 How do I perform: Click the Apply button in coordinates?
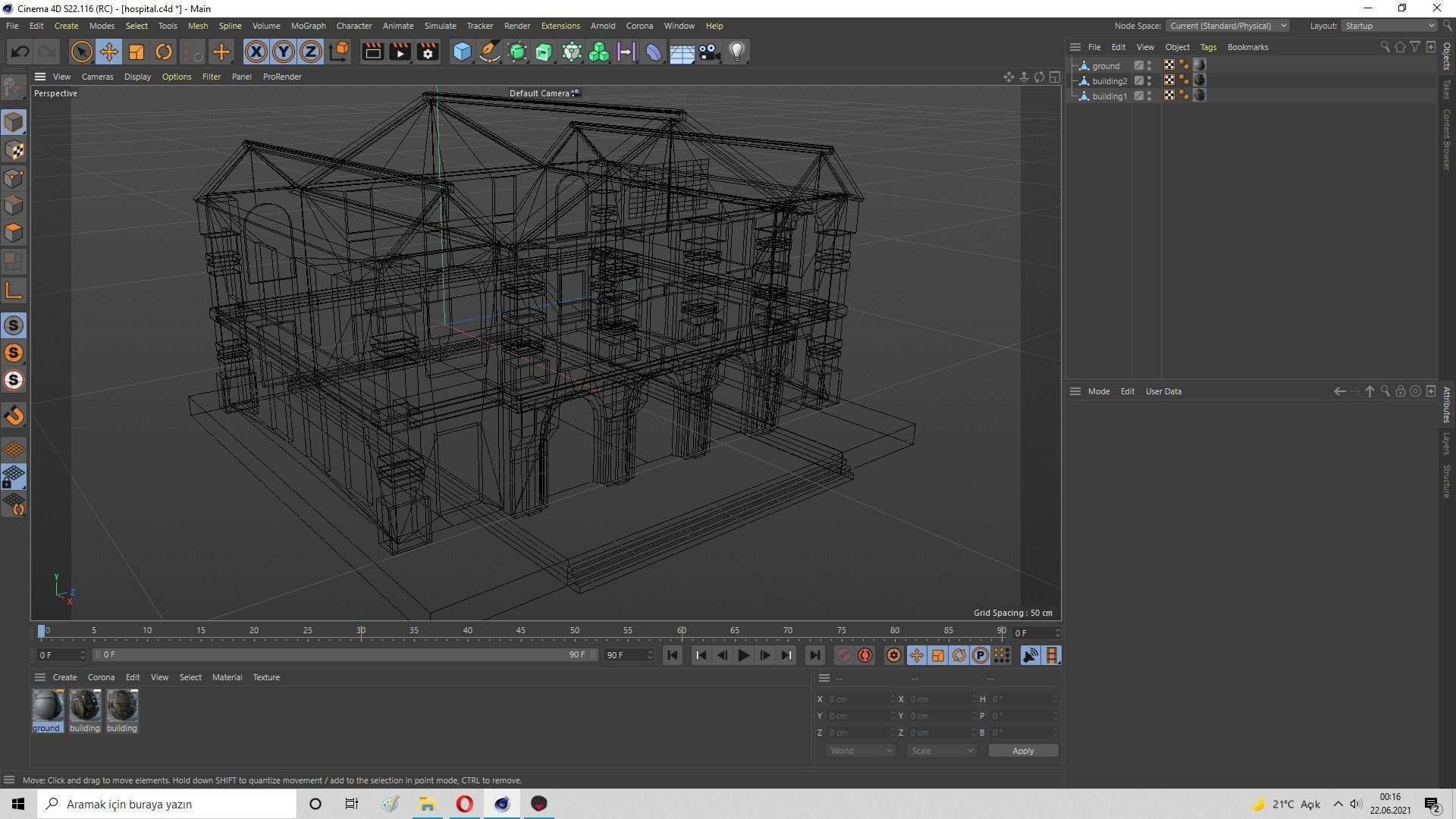pyautogui.click(x=1022, y=751)
